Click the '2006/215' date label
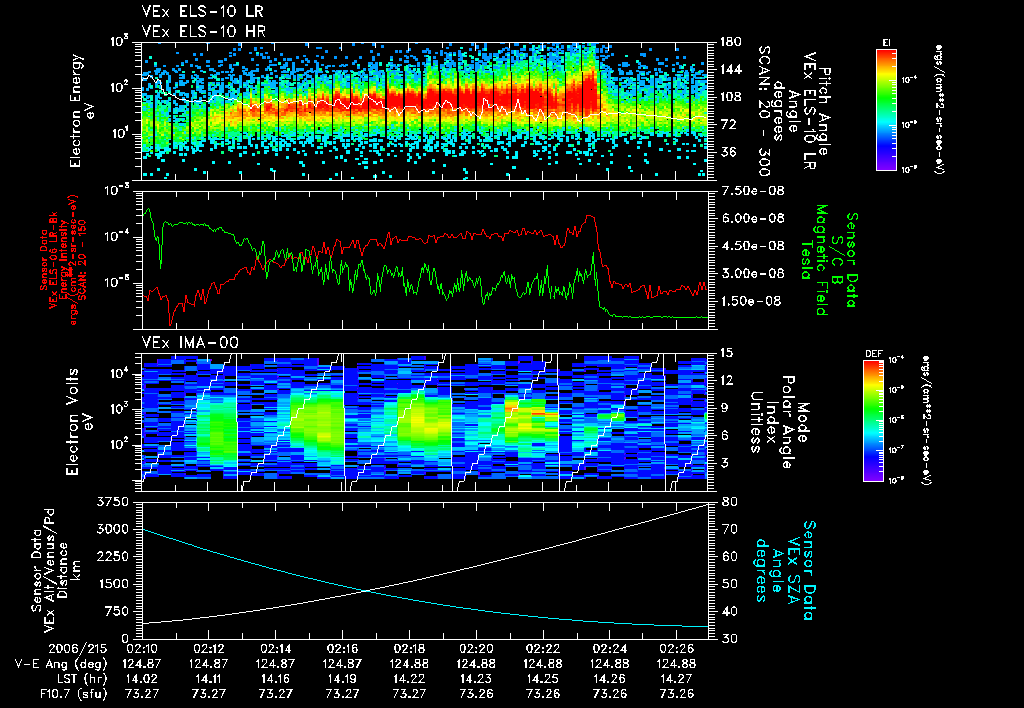 coord(80,649)
